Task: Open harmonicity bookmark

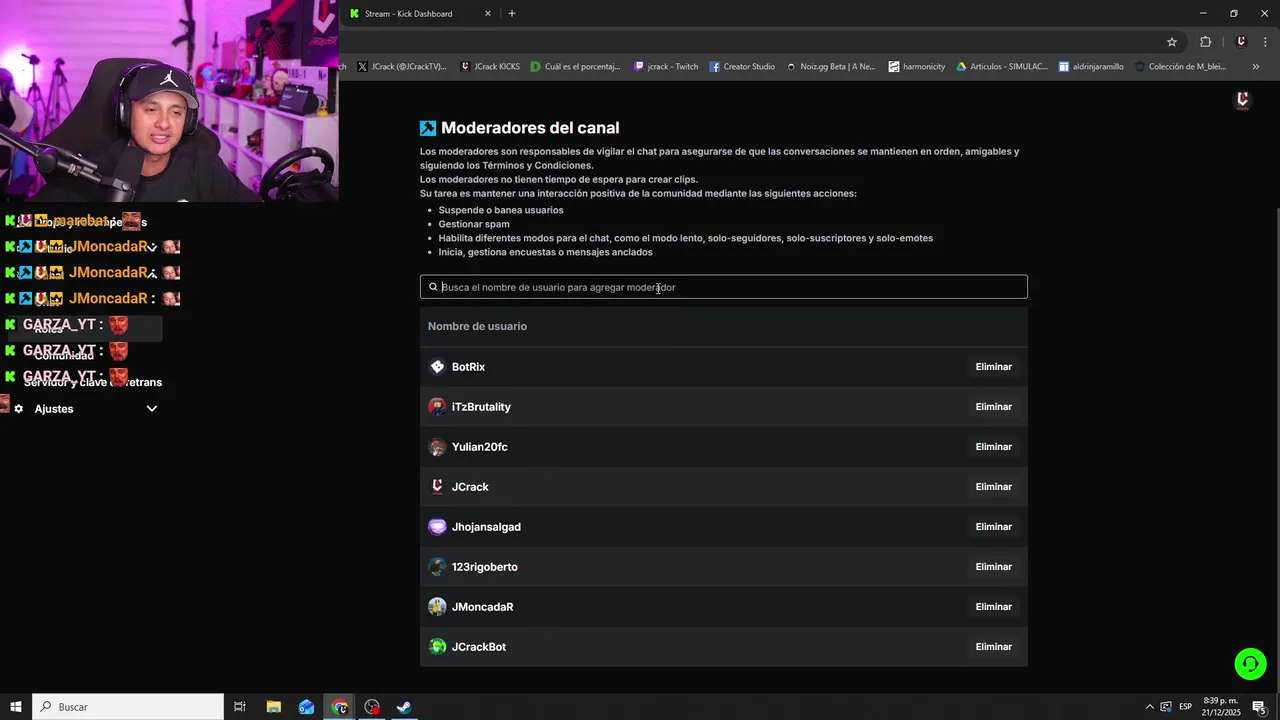Action: tap(916, 67)
